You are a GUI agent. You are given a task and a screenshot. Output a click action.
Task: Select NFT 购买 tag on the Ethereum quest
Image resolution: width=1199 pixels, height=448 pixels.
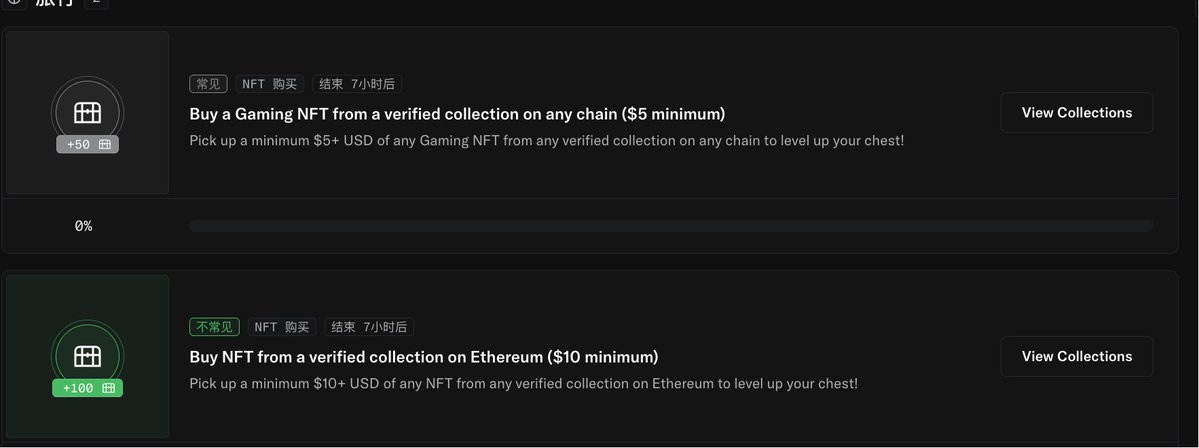point(281,327)
